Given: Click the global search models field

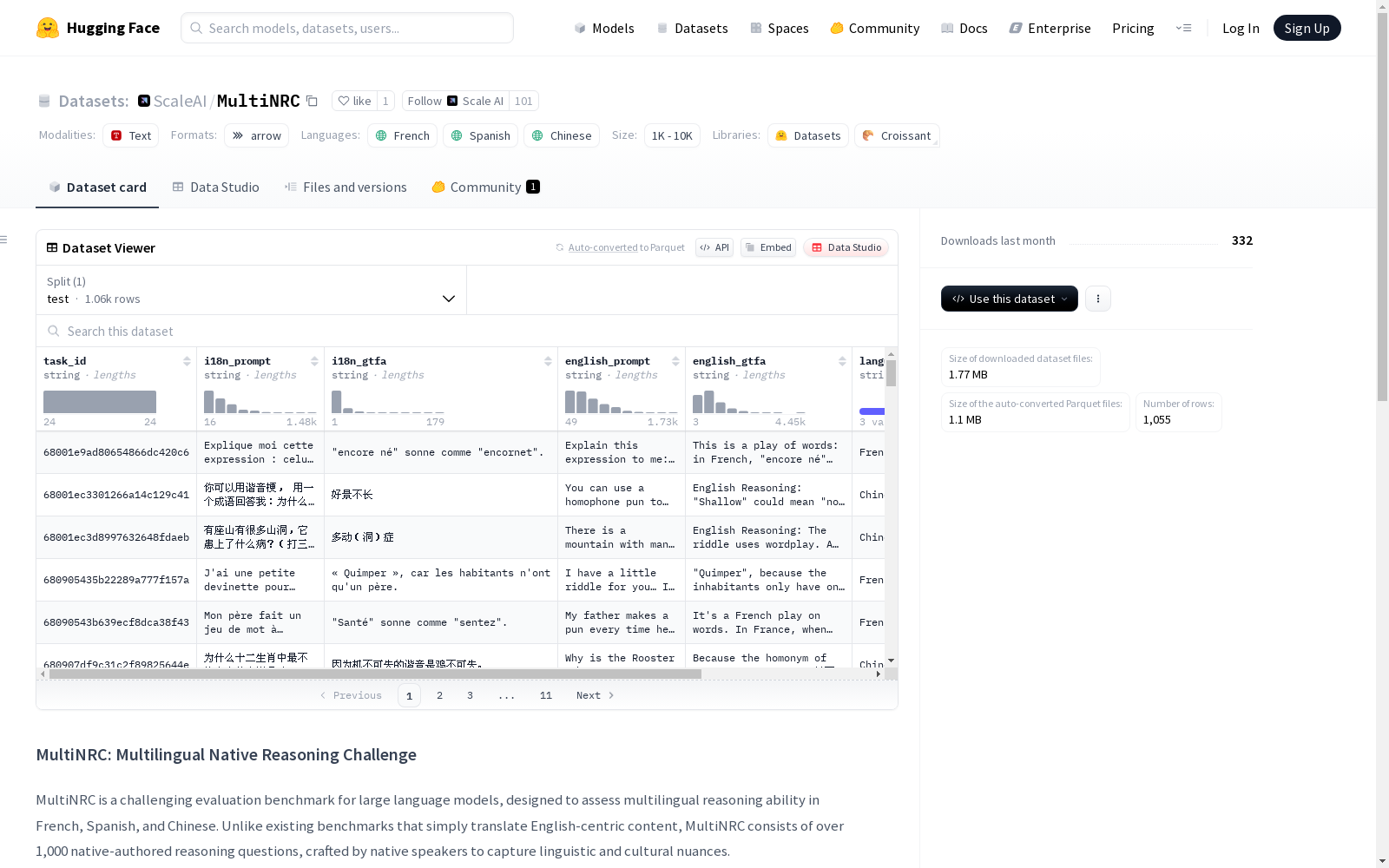Looking at the screenshot, I should 347,28.
